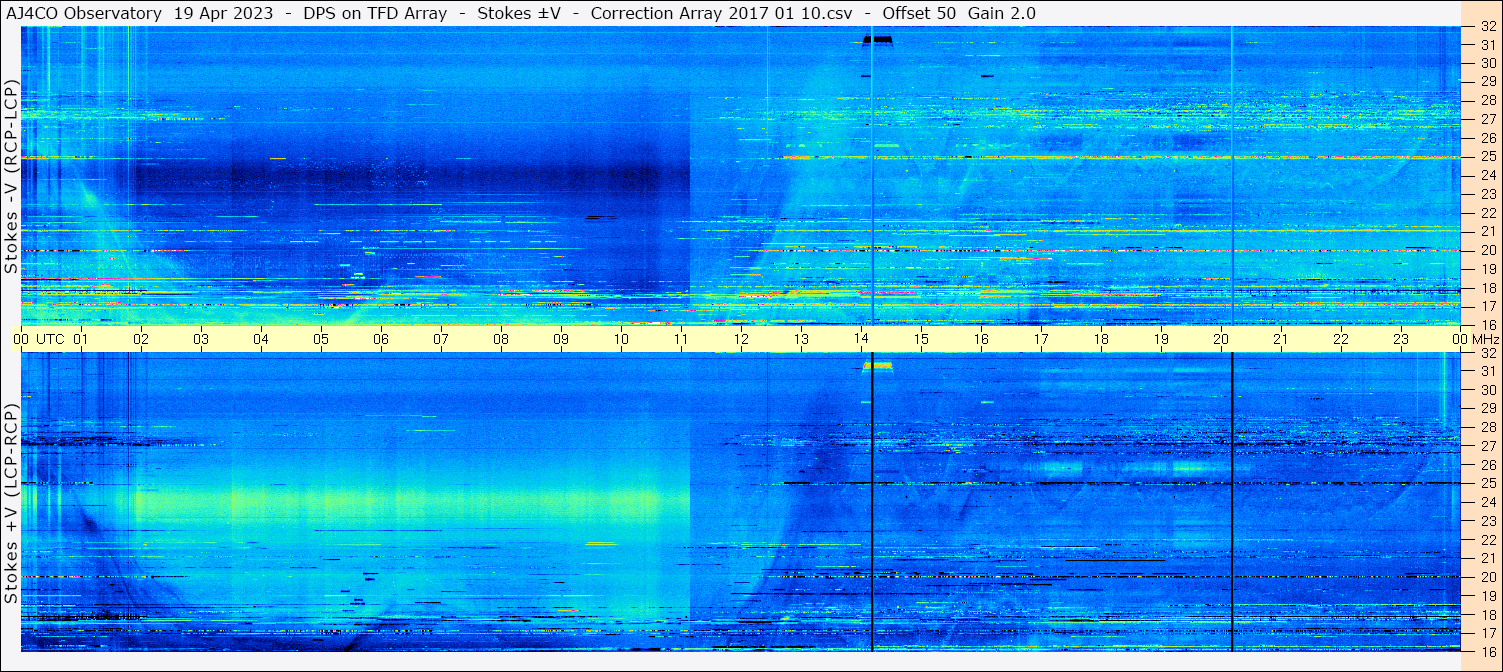Viewport: 1503px width, 672px height.
Task: Click 30 MHz label on upper -V panel
Action: pyautogui.click(x=1488, y=63)
